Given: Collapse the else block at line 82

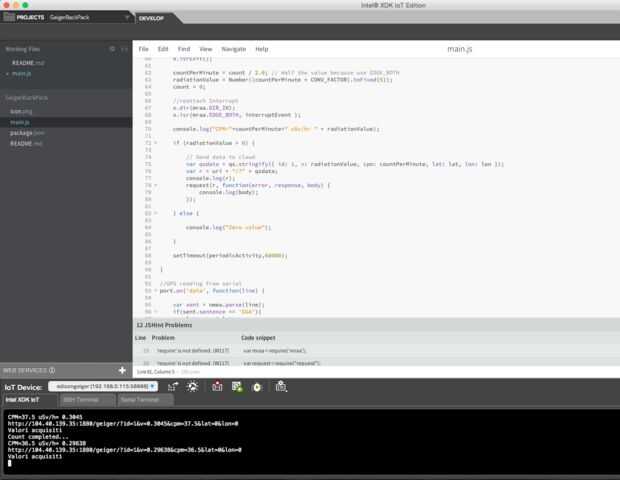Looking at the screenshot, I should tap(155, 213).
